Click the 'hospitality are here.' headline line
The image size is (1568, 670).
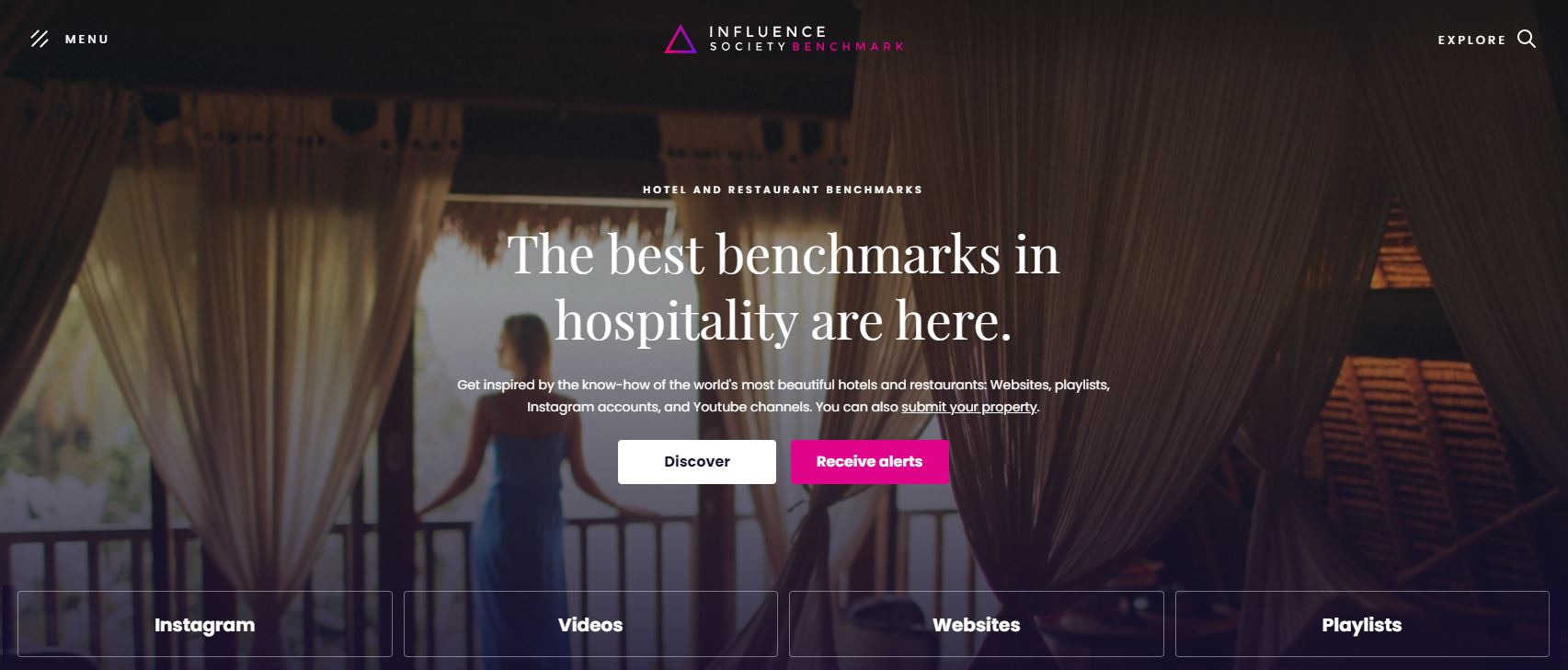tap(784, 321)
